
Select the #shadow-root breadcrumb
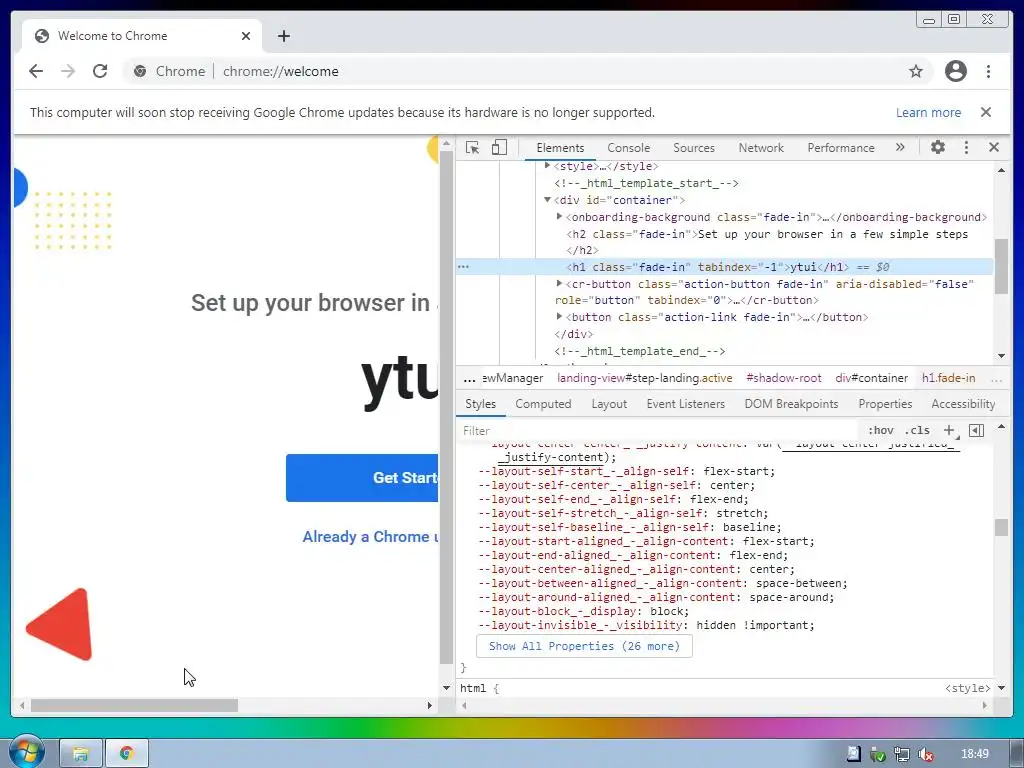pos(784,378)
